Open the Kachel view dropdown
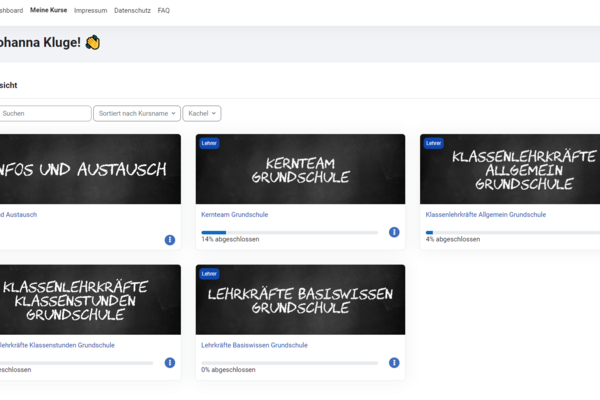Viewport: 600px width, 400px height. pos(201,114)
